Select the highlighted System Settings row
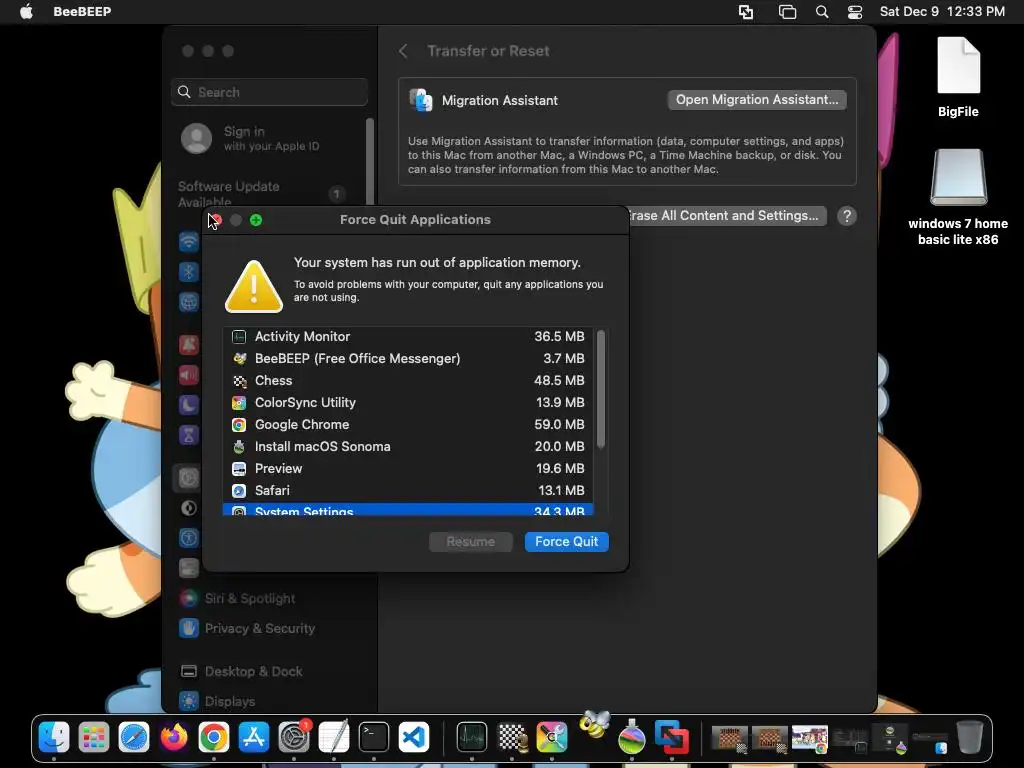1024x768 pixels. (x=408, y=509)
